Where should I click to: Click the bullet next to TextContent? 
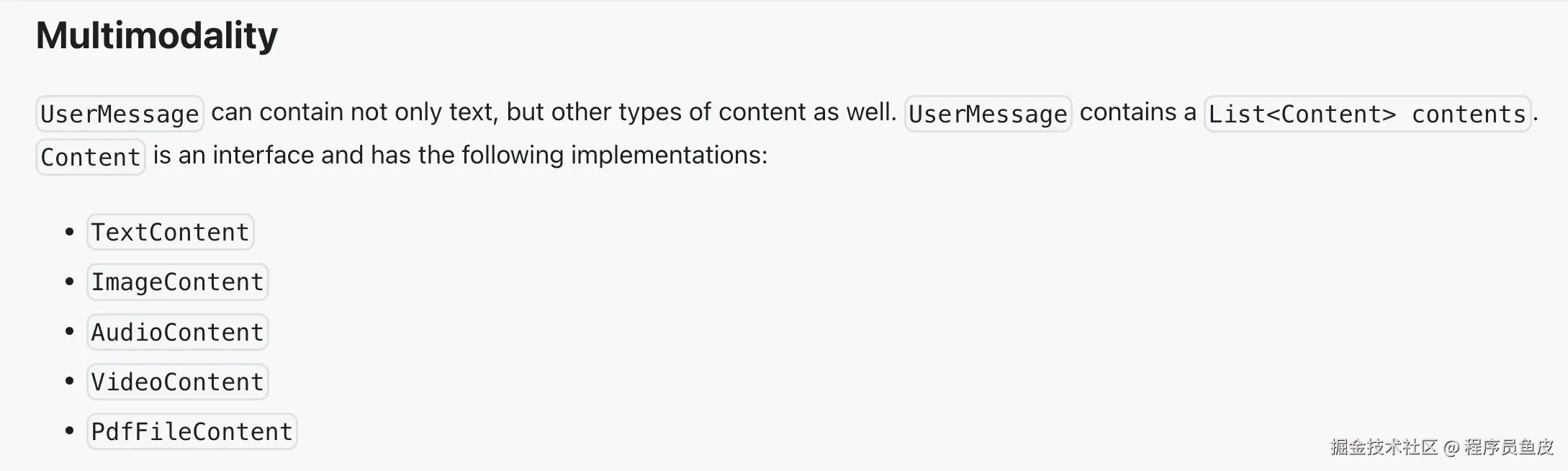coord(69,232)
